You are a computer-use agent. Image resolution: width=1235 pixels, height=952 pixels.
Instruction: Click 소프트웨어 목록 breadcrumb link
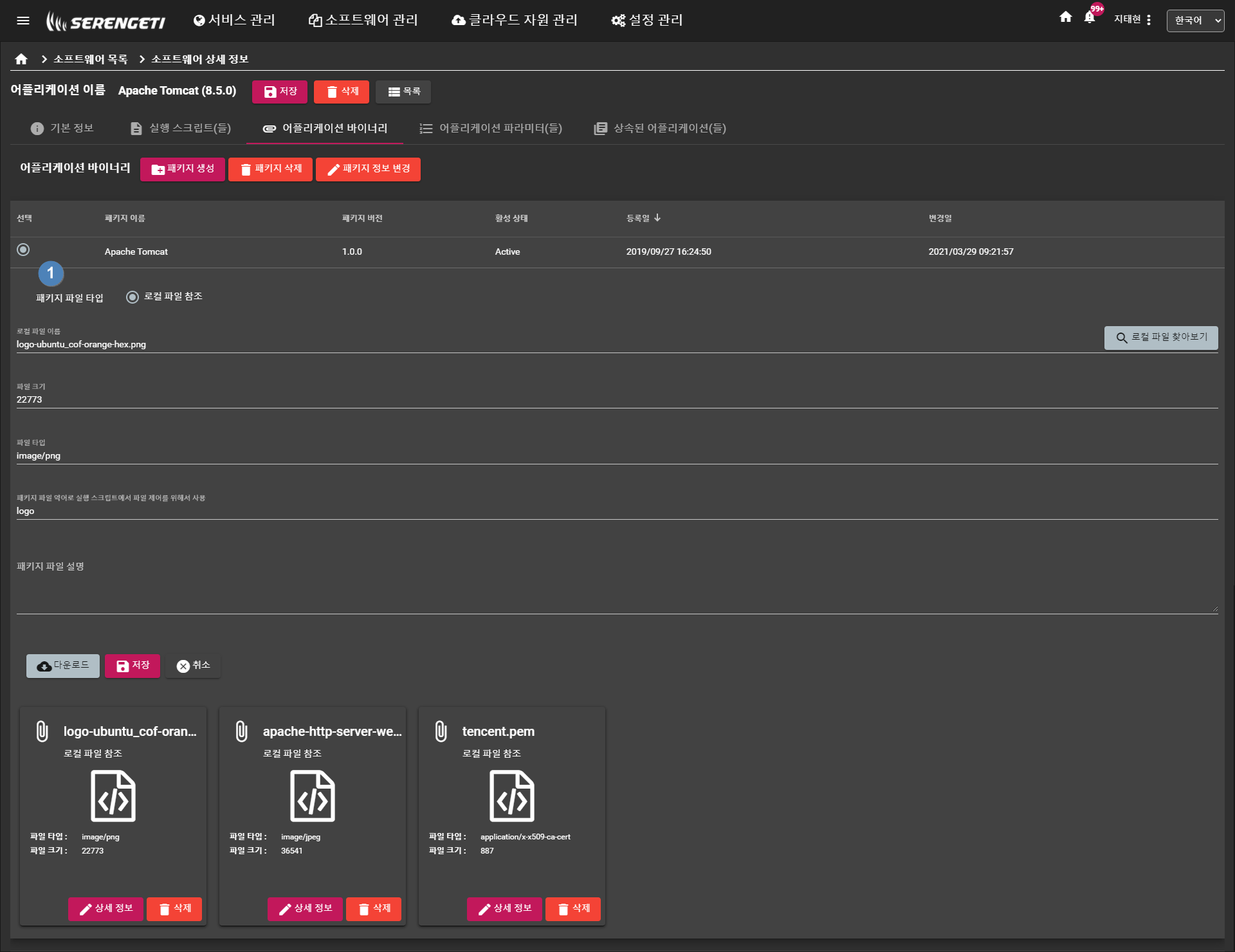click(90, 59)
